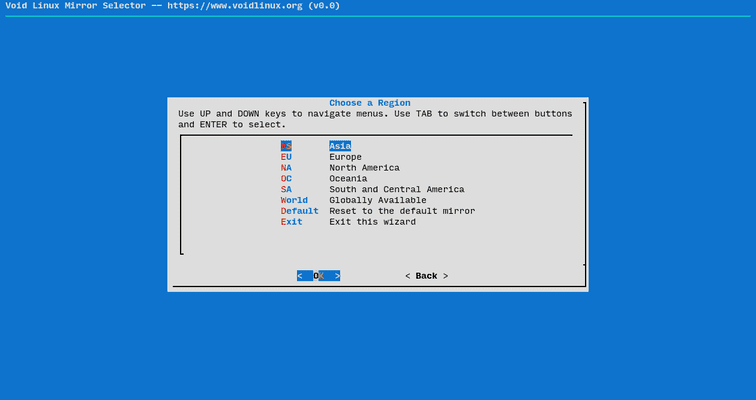Viewport: 756px width, 400px height.
Task: Click Exit this wizard description
Action: point(372,222)
